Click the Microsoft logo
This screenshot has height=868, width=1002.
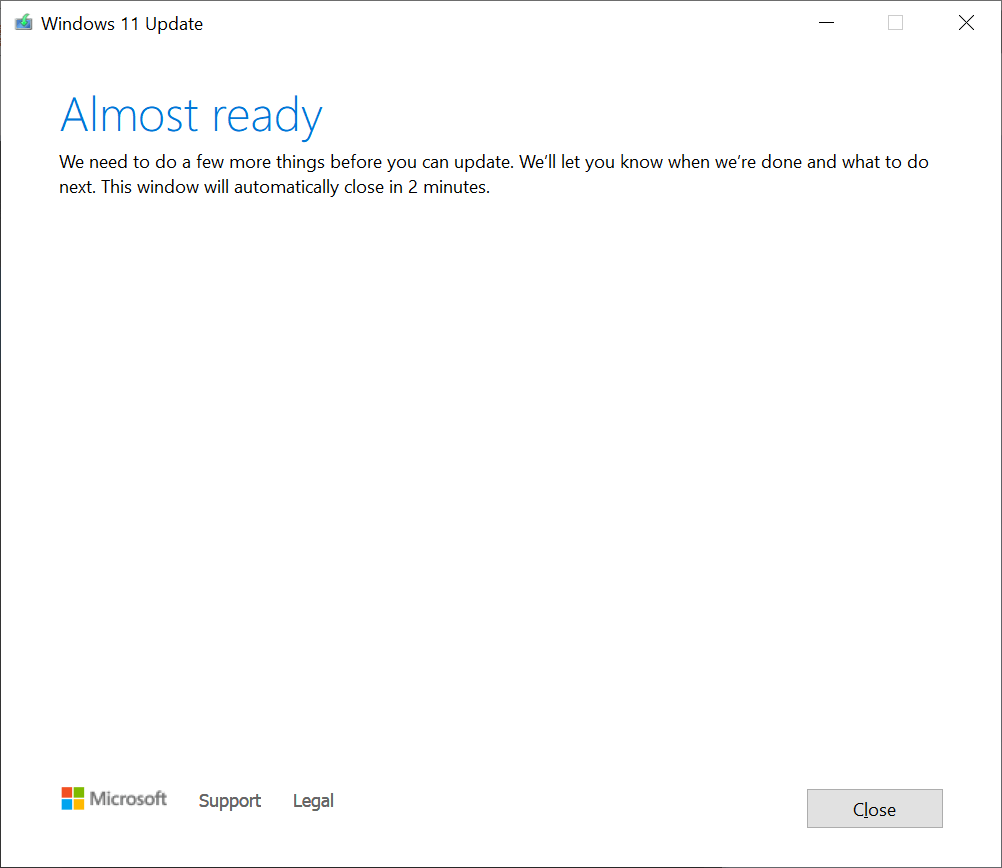[114, 798]
